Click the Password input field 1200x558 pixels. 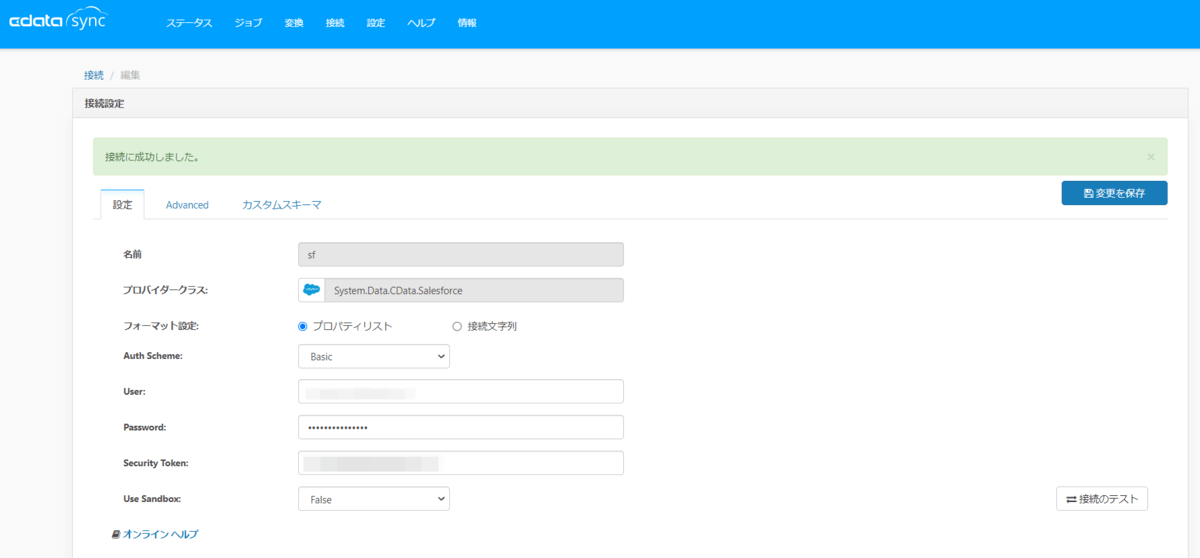461,427
